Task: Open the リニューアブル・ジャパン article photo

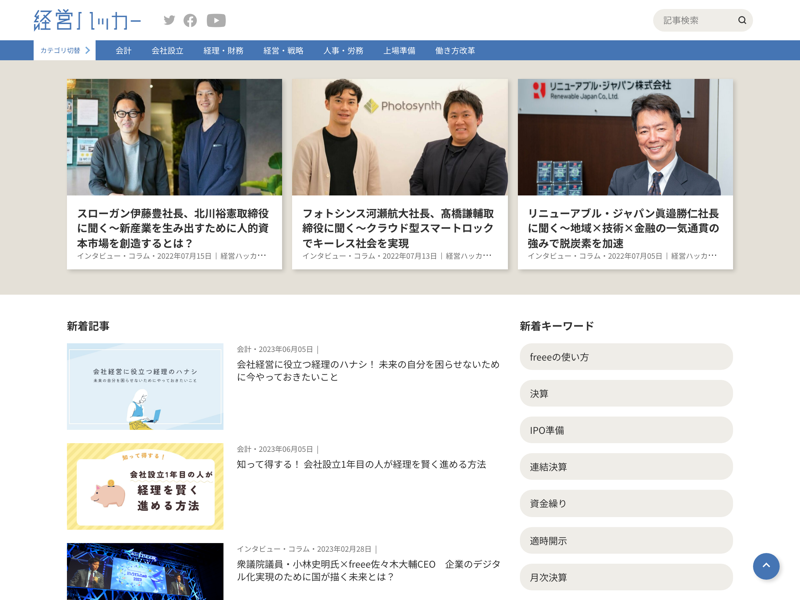Action: [626, 137]
